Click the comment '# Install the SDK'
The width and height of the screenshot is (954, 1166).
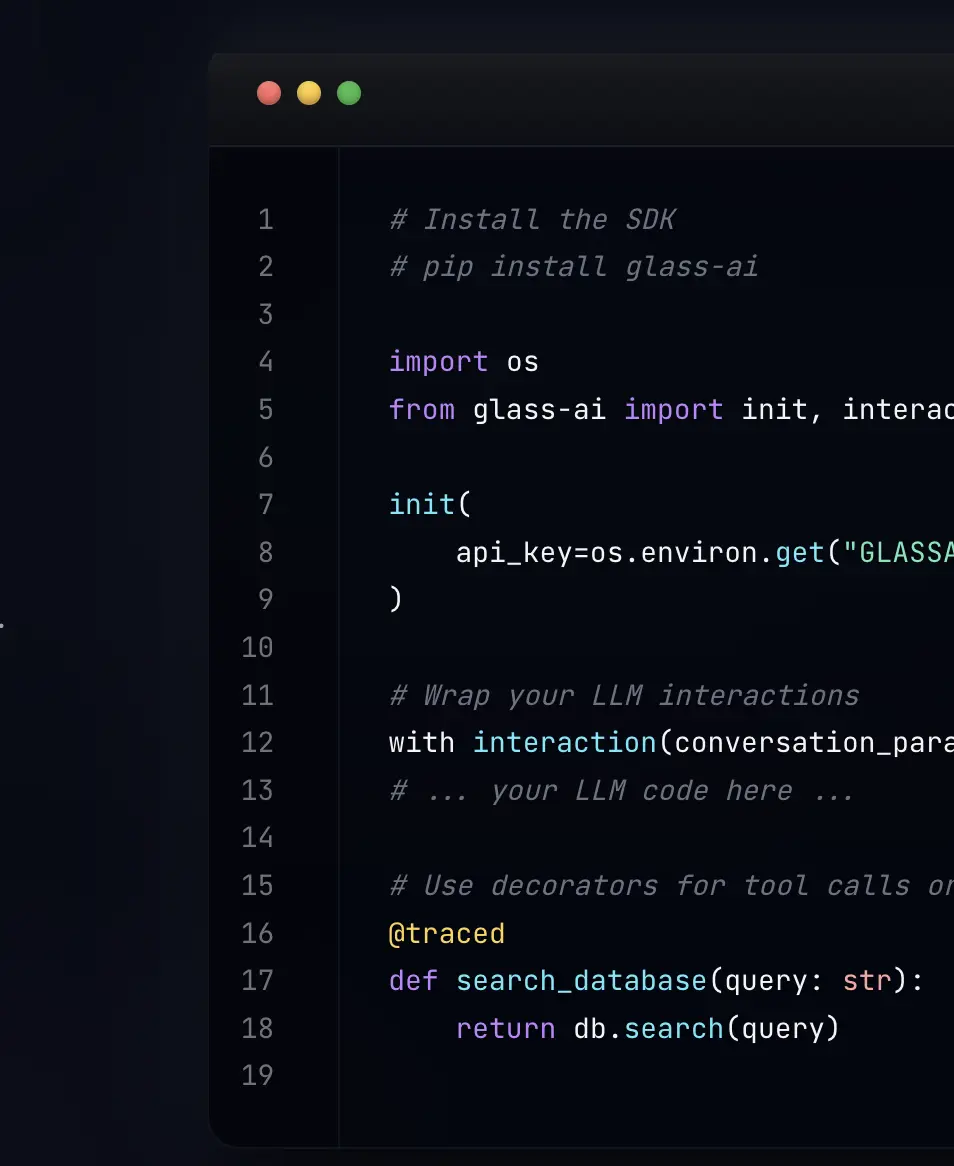pos(532,219)
